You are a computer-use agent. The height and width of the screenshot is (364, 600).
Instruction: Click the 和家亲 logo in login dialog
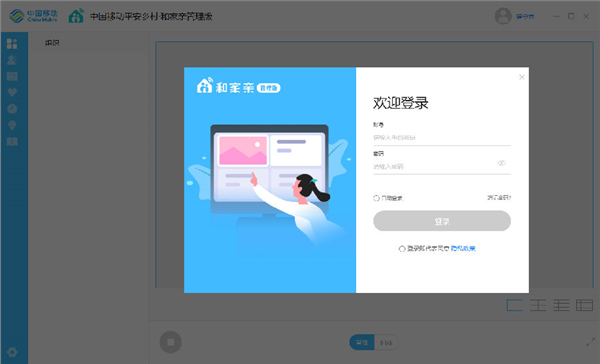238,87
